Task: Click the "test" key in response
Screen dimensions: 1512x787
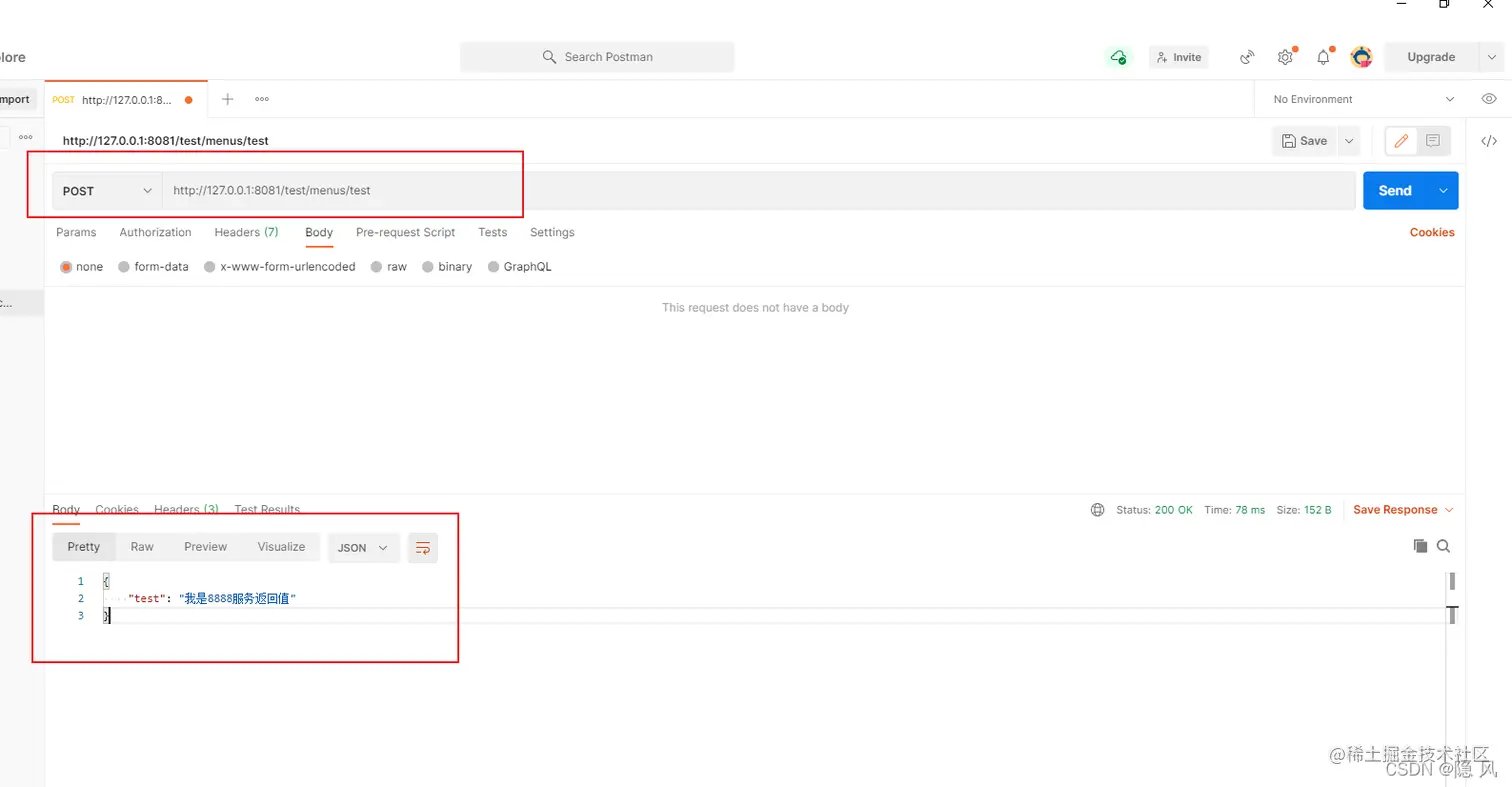Action: click(148, 598)
